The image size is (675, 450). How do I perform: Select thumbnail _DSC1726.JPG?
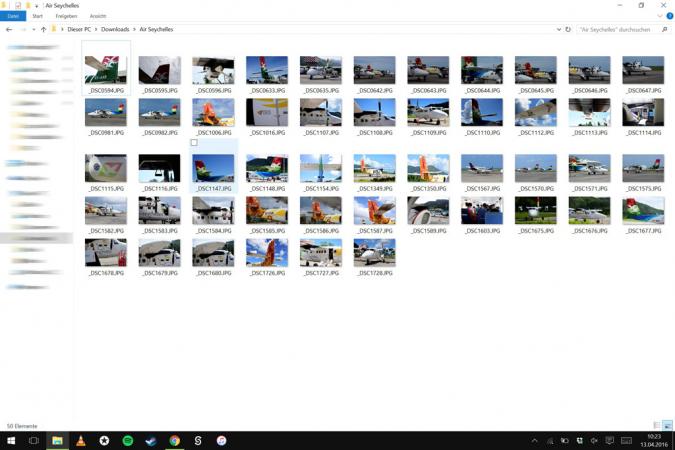click(267, 252)
